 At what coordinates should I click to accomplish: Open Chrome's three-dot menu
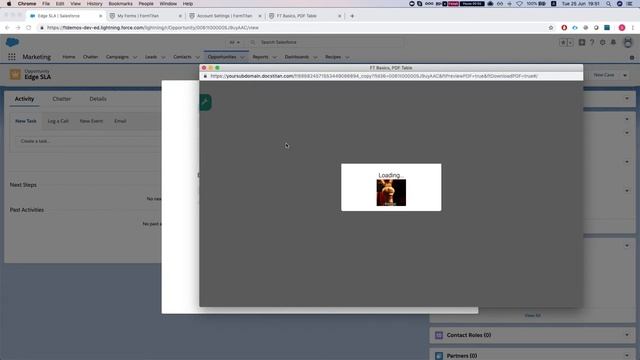click(x=633, y=28)
